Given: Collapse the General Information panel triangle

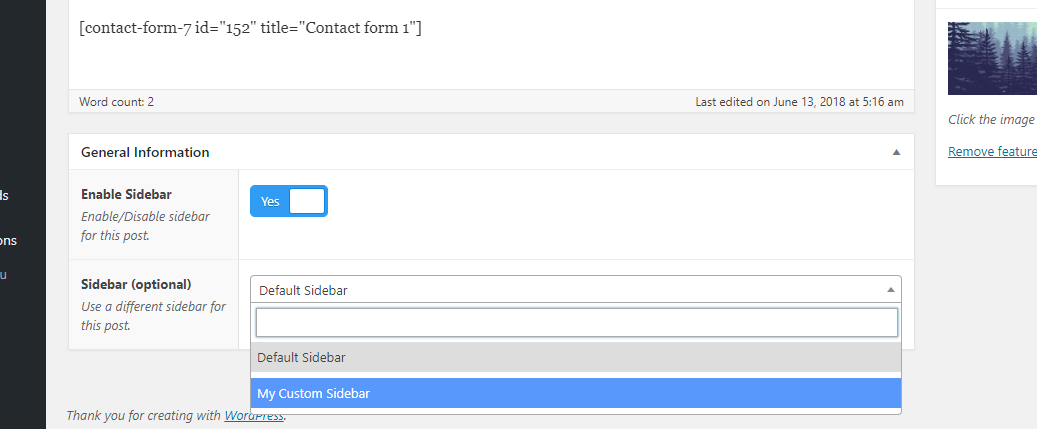Looking at the screenshot, I should [x=896, y=153].
